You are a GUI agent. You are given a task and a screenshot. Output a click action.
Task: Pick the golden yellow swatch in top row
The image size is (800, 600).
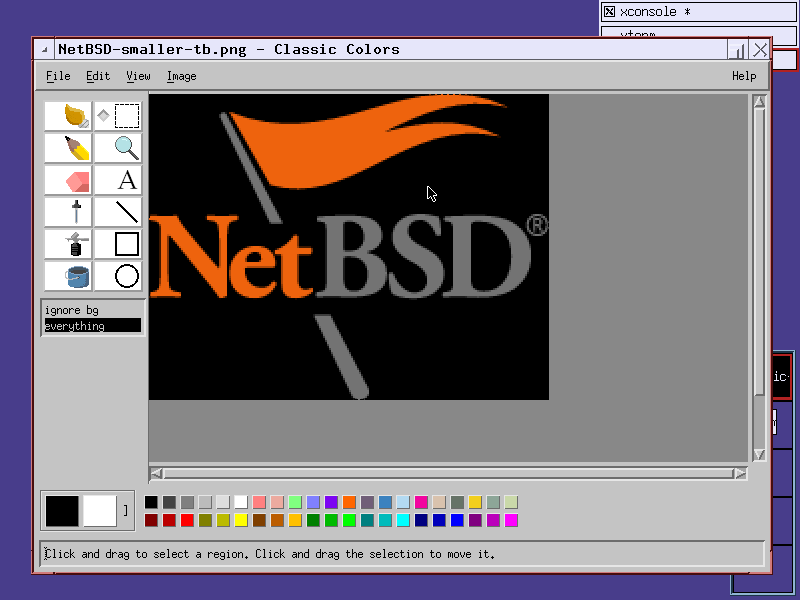coord(475,502)
